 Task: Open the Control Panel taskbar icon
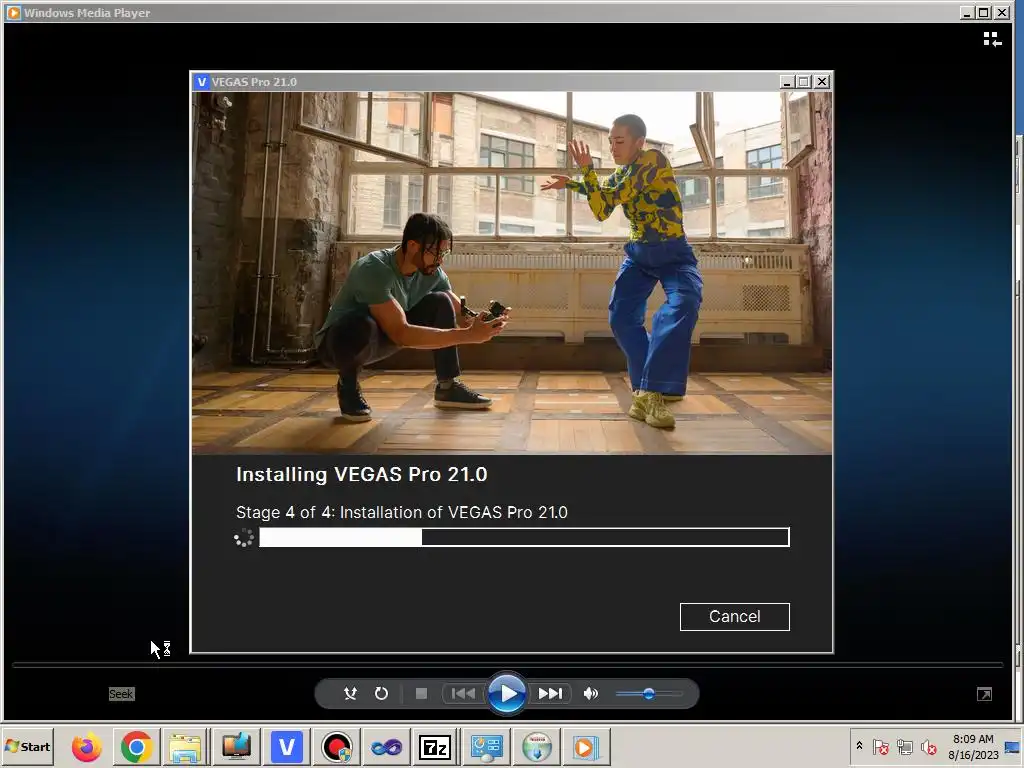[x=487, y=747]
